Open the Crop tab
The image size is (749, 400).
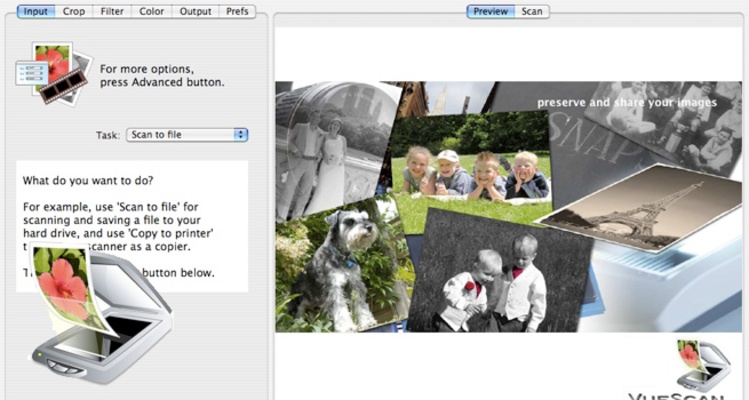pyautogui.click(x=74, y=11)
